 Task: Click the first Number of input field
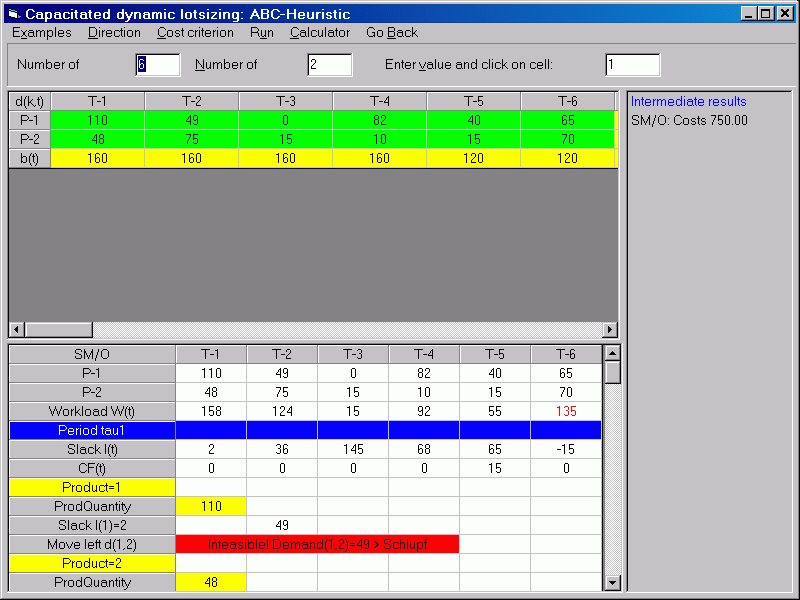click(158, 65)
